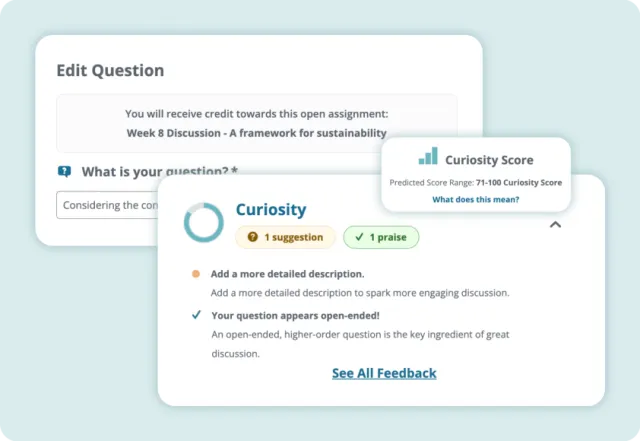640x441 pixels.
Task: Open the "What does this mean?" link
Action: pos(475,199)
